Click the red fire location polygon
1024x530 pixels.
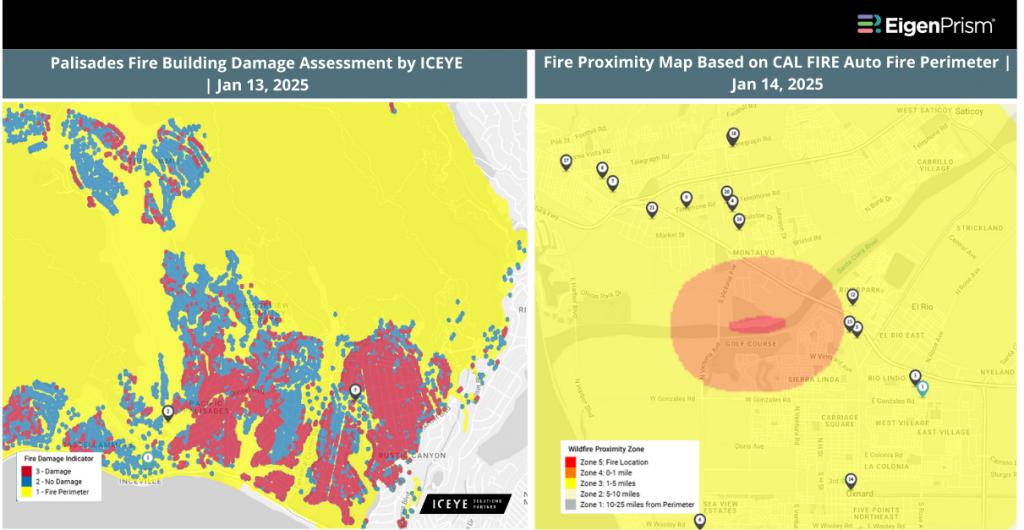756,325
